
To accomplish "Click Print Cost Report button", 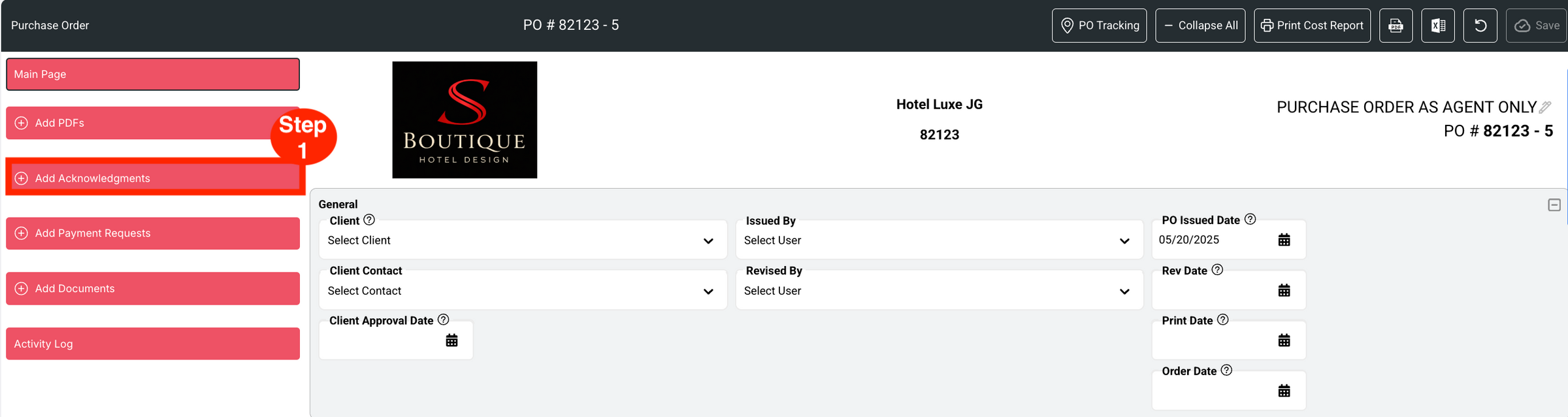I will [x=1312, y=25].
